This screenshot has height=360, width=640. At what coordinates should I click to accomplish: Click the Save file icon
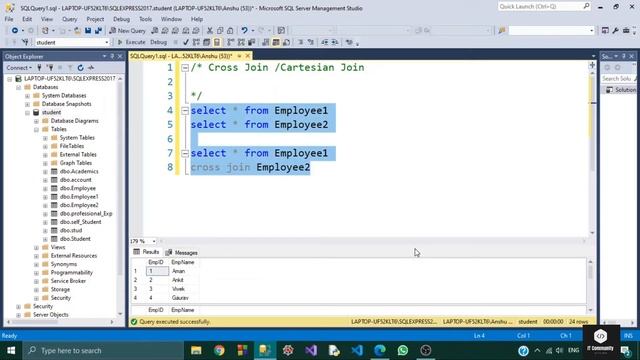click(x=88, y=31)
